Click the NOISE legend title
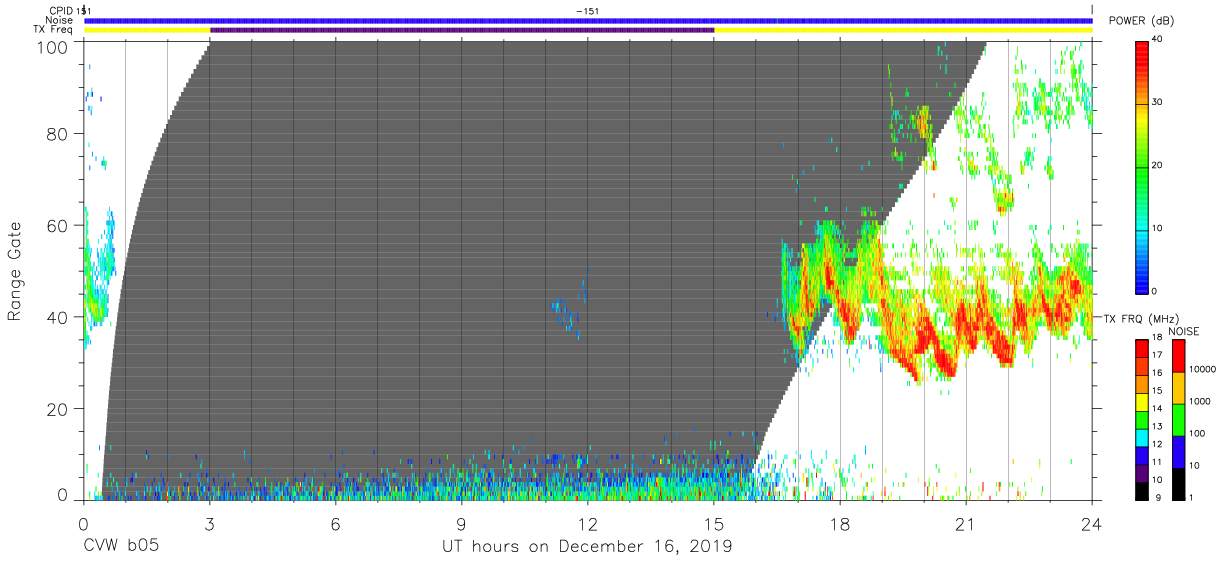1228x567 pixels. [x=1186, y=331]
